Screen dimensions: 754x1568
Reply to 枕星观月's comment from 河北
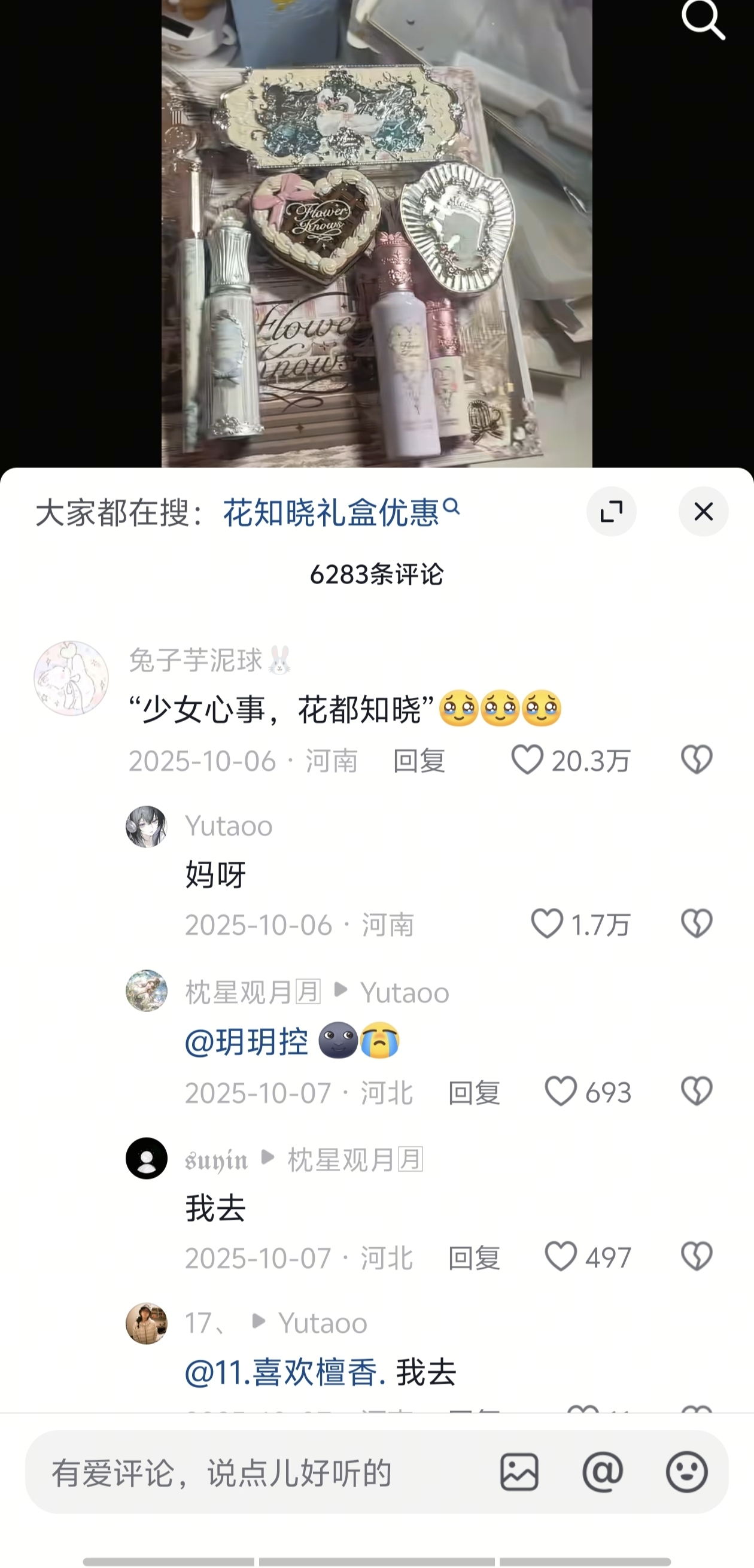pyautogui.click(x=474, y=1093)
